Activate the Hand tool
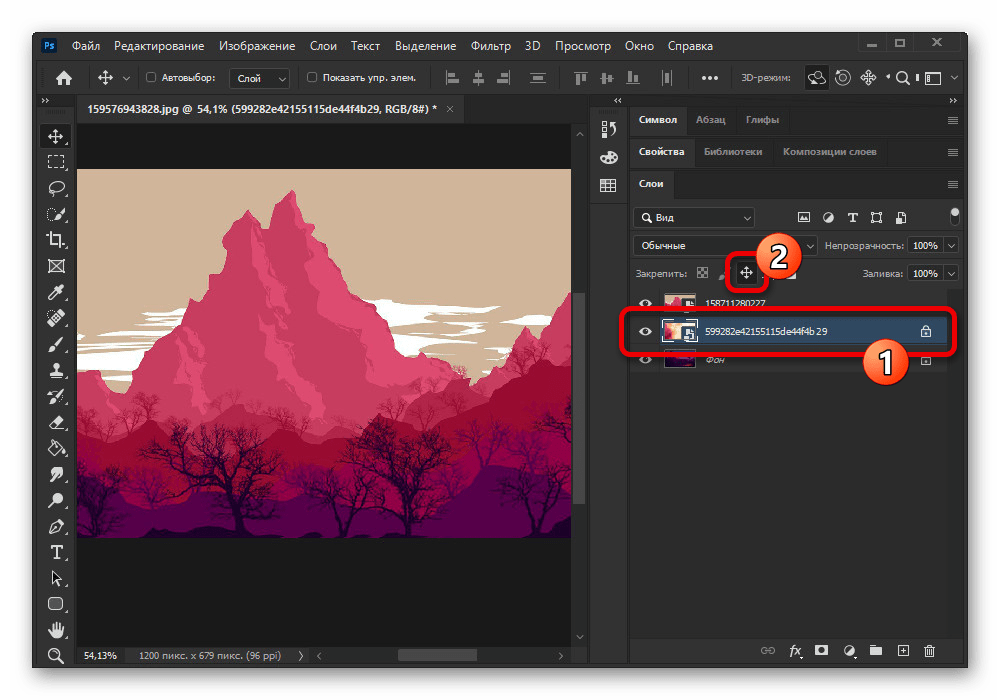Viewport: 1000px width, 700px height. 56,630
